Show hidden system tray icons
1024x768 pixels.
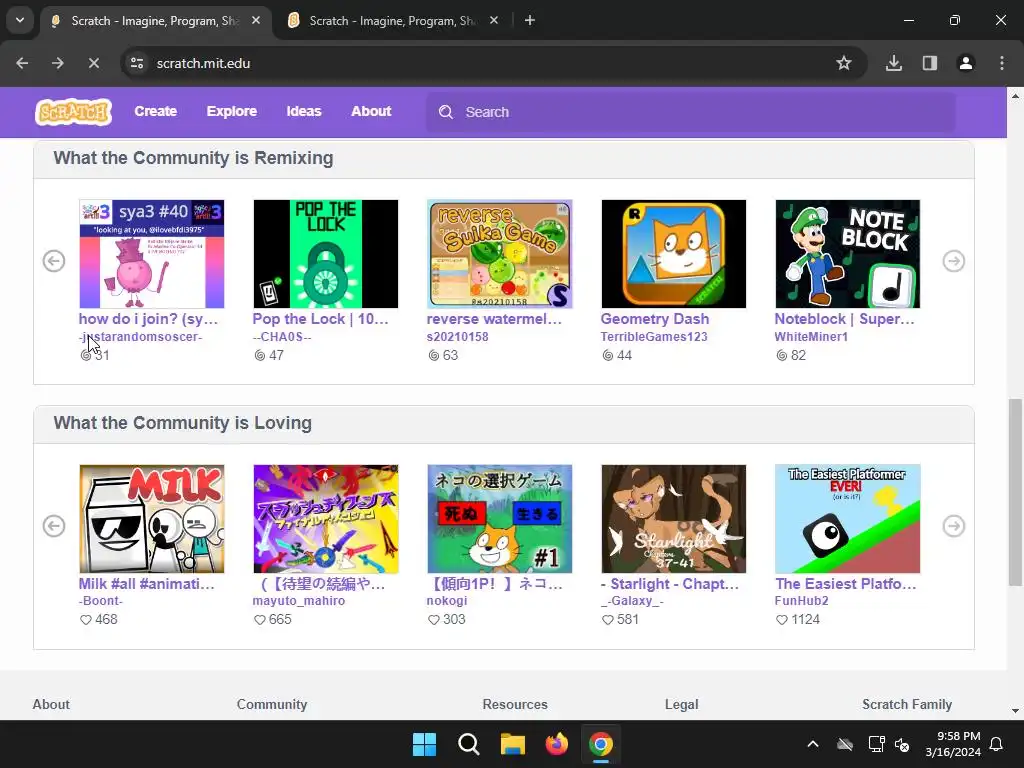click(x=813, y=744)
